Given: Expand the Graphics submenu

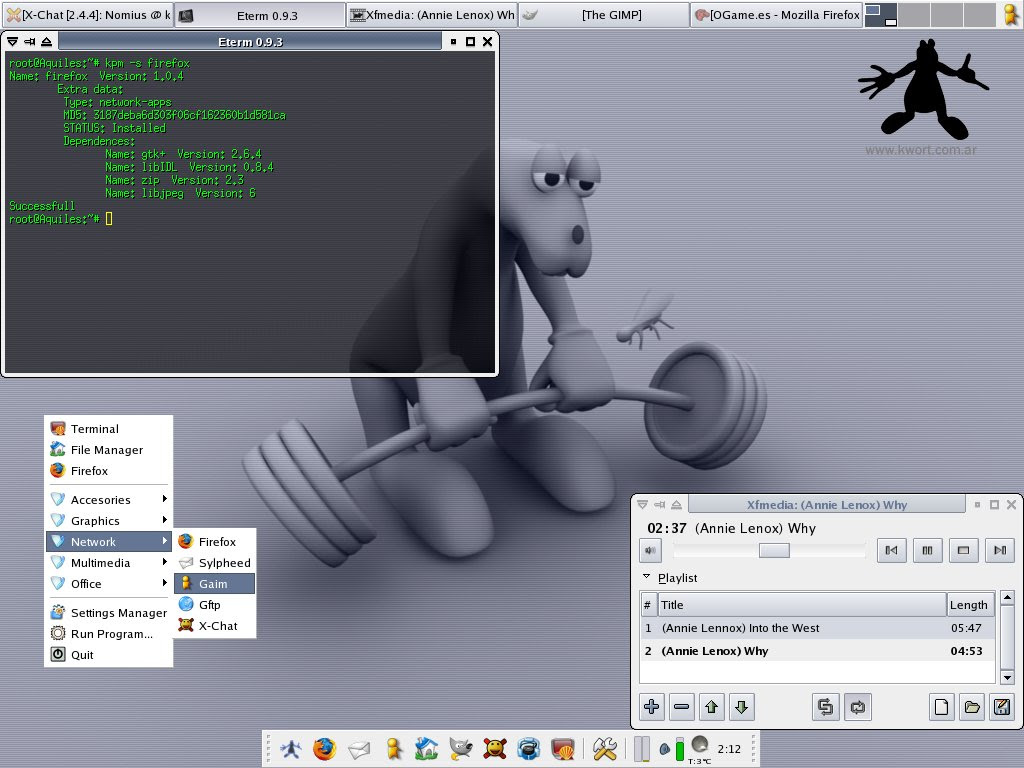Looking at the screenshot, I should pos(108,520).
